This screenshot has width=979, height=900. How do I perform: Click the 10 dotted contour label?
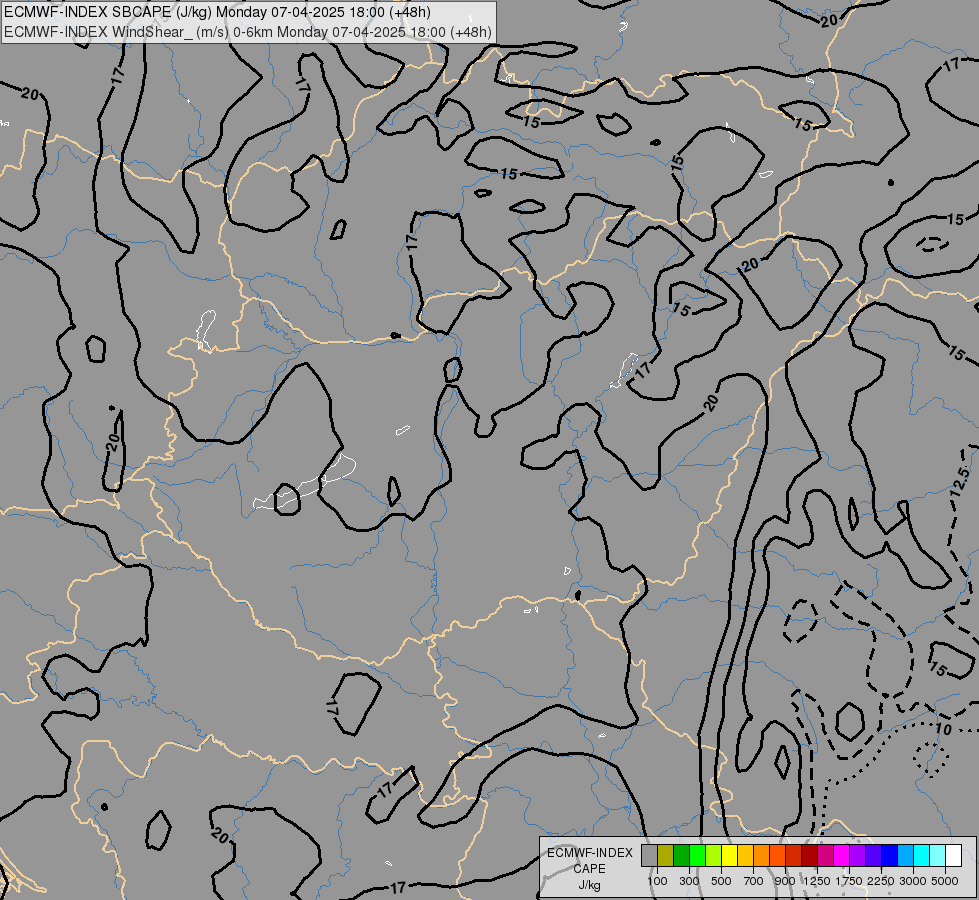(943, 729)
